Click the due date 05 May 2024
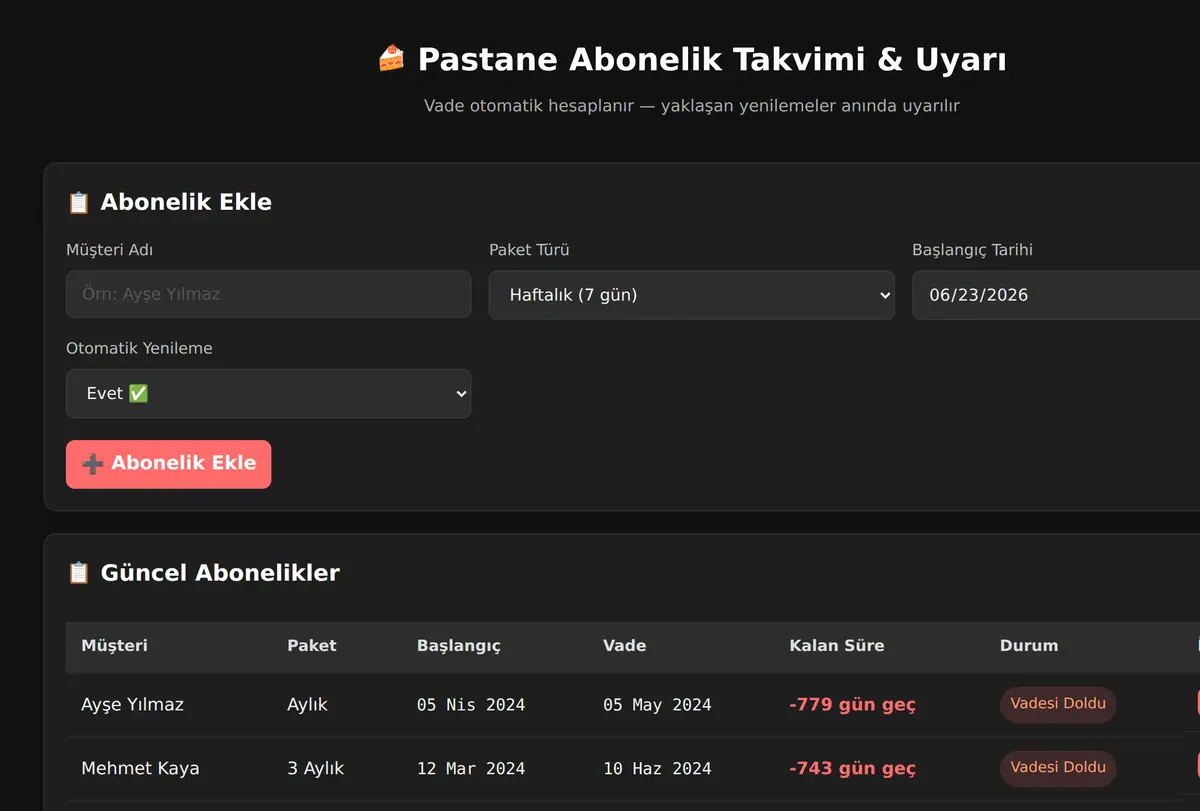This screenshot has width=1200, height=811. point(657,705)
